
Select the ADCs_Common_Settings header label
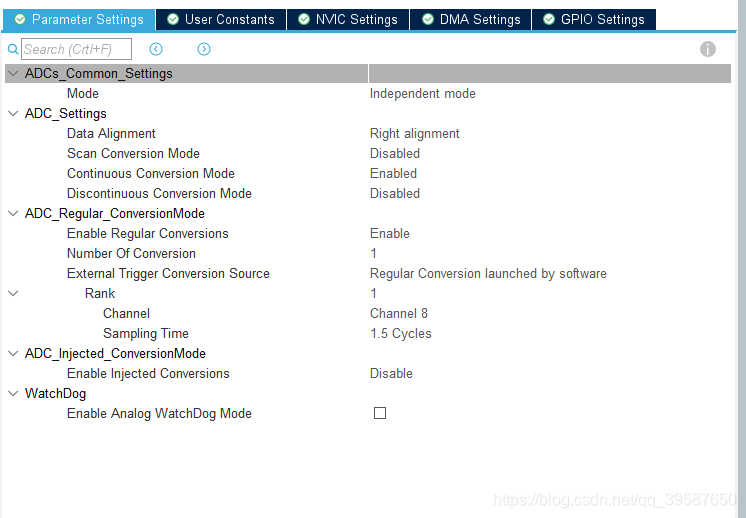(x=98, y=73)
